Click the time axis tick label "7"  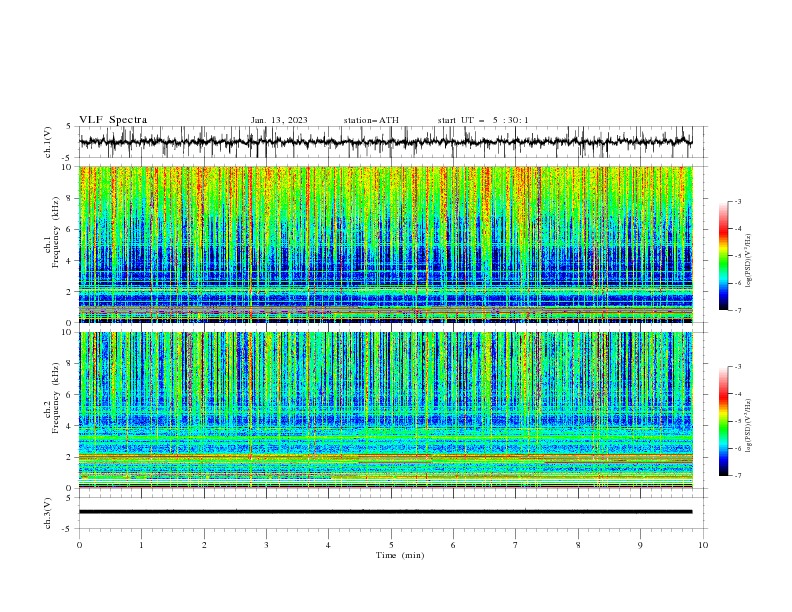pyautogui.click(x=516, y=545)
